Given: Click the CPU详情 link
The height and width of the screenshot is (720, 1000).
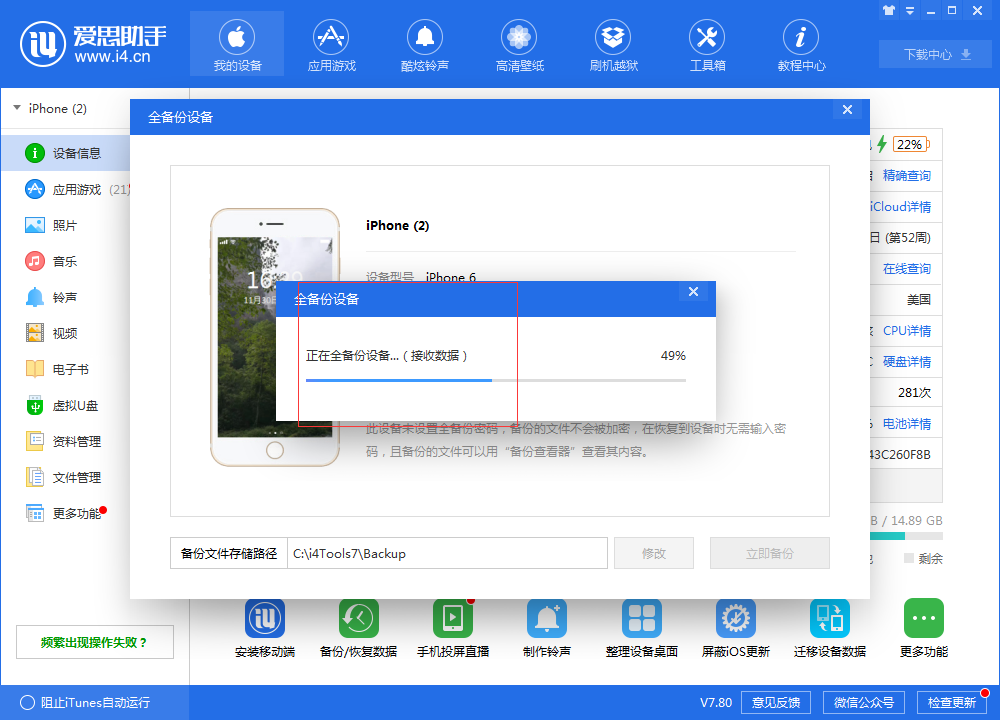Looking at the screenshot, I should click(x=906, y=330).
